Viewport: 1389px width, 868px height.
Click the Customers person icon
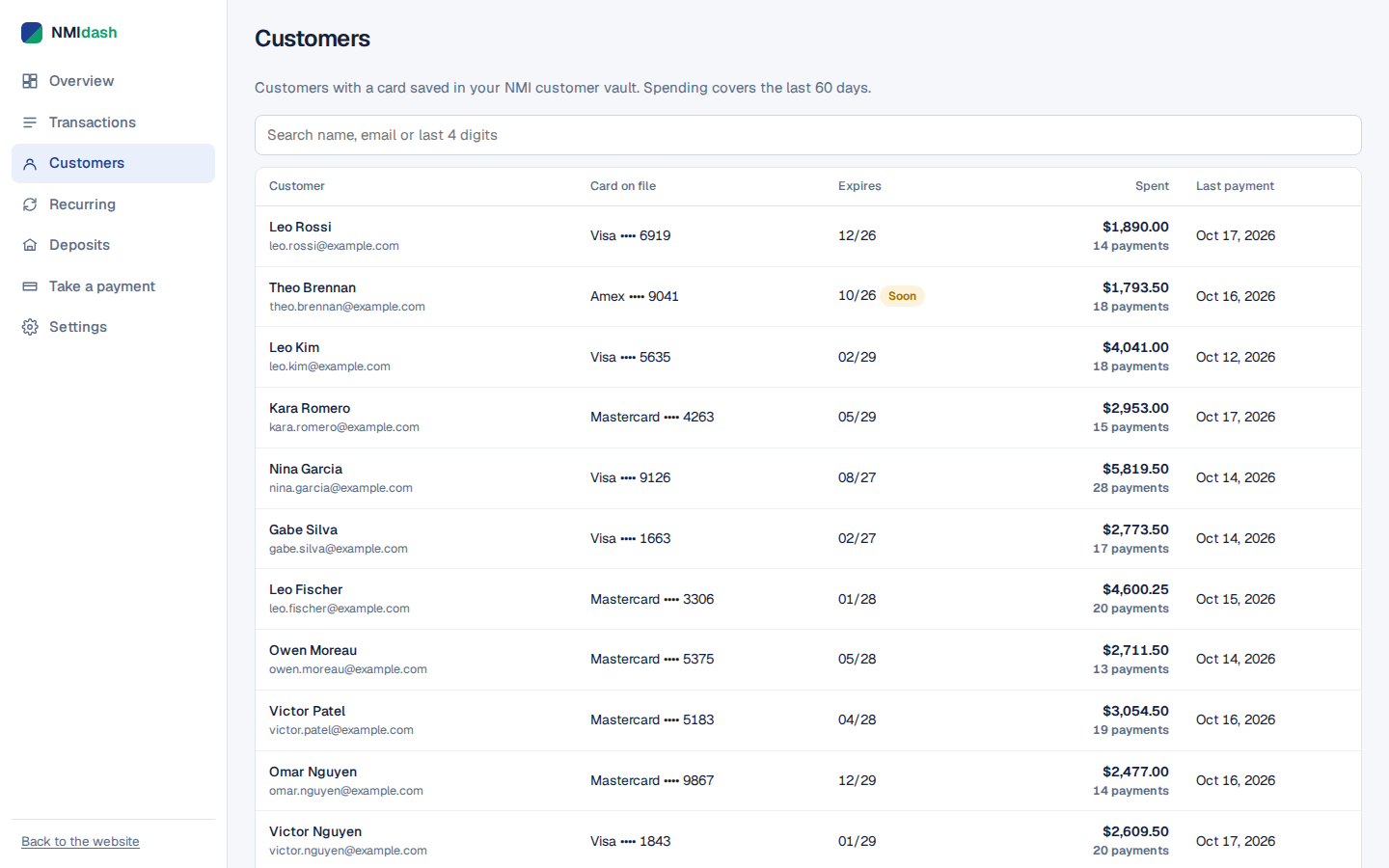[x=30, y=164]
